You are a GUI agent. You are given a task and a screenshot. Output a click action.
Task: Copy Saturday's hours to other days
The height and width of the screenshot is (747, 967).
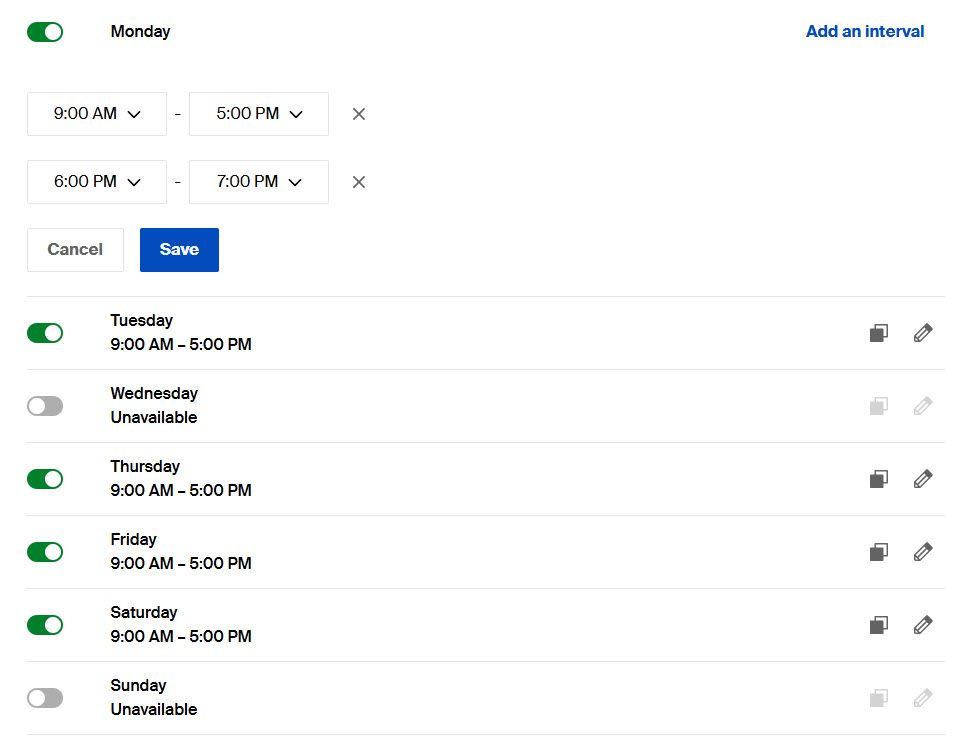coord(878,624)
